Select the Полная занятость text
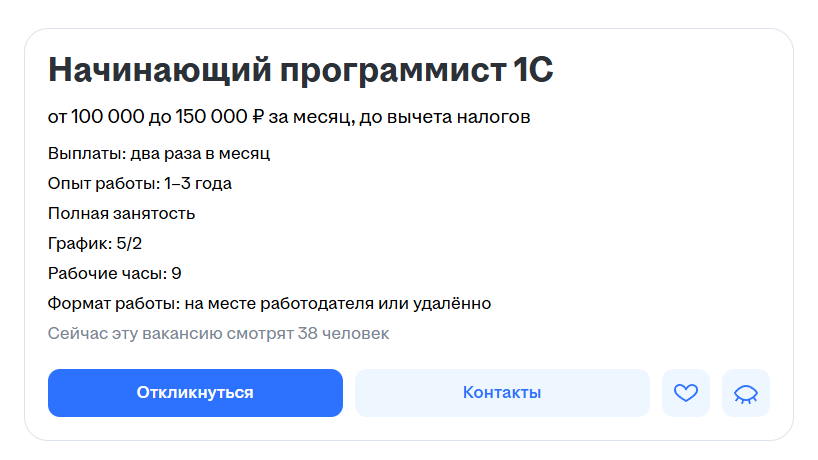The height and width of the screenshot is (460, 818). tap(122, 214)
